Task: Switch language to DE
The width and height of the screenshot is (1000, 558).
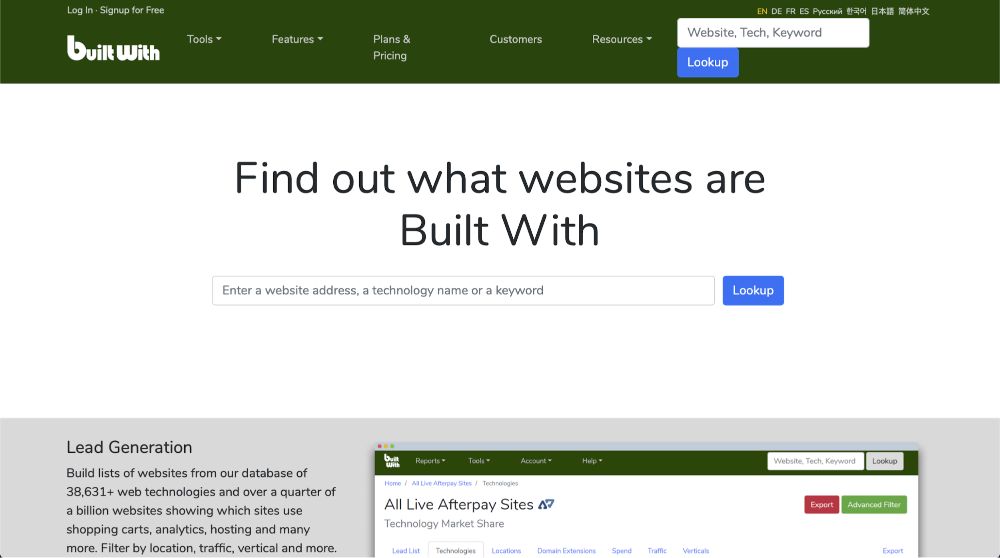Action: coord(776,11)
